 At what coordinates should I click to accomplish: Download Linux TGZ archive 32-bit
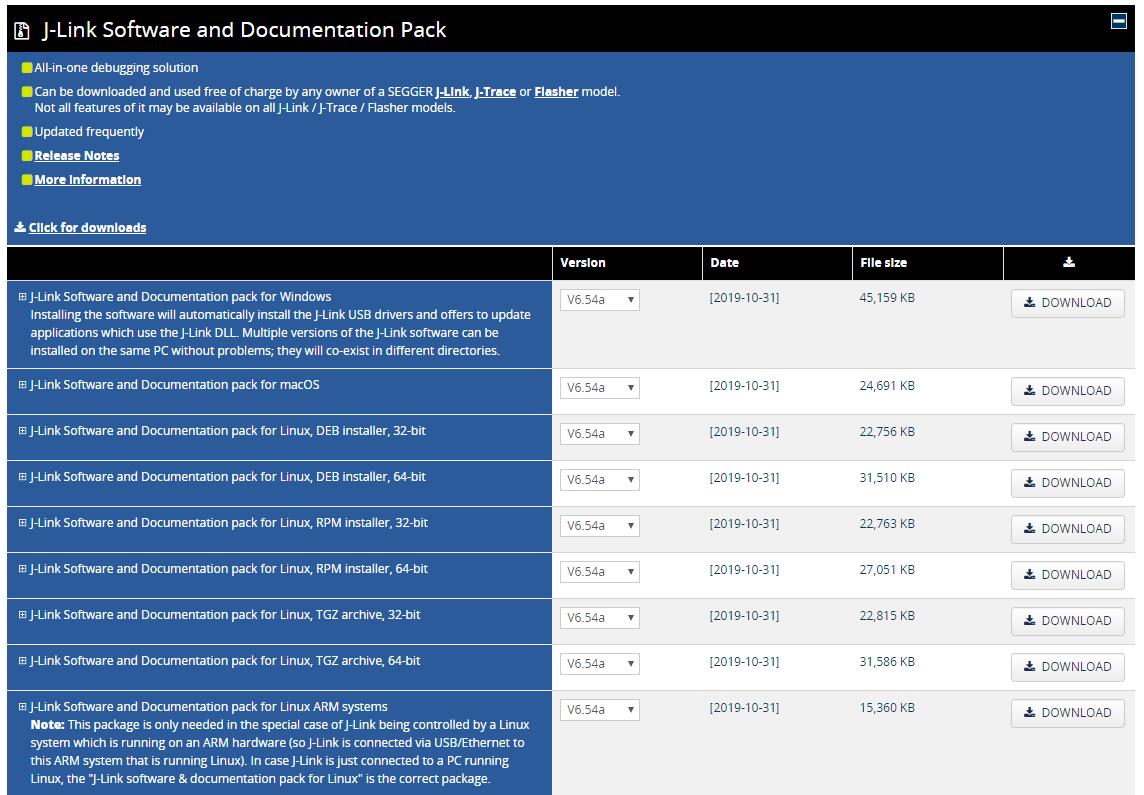(1067, 621)
